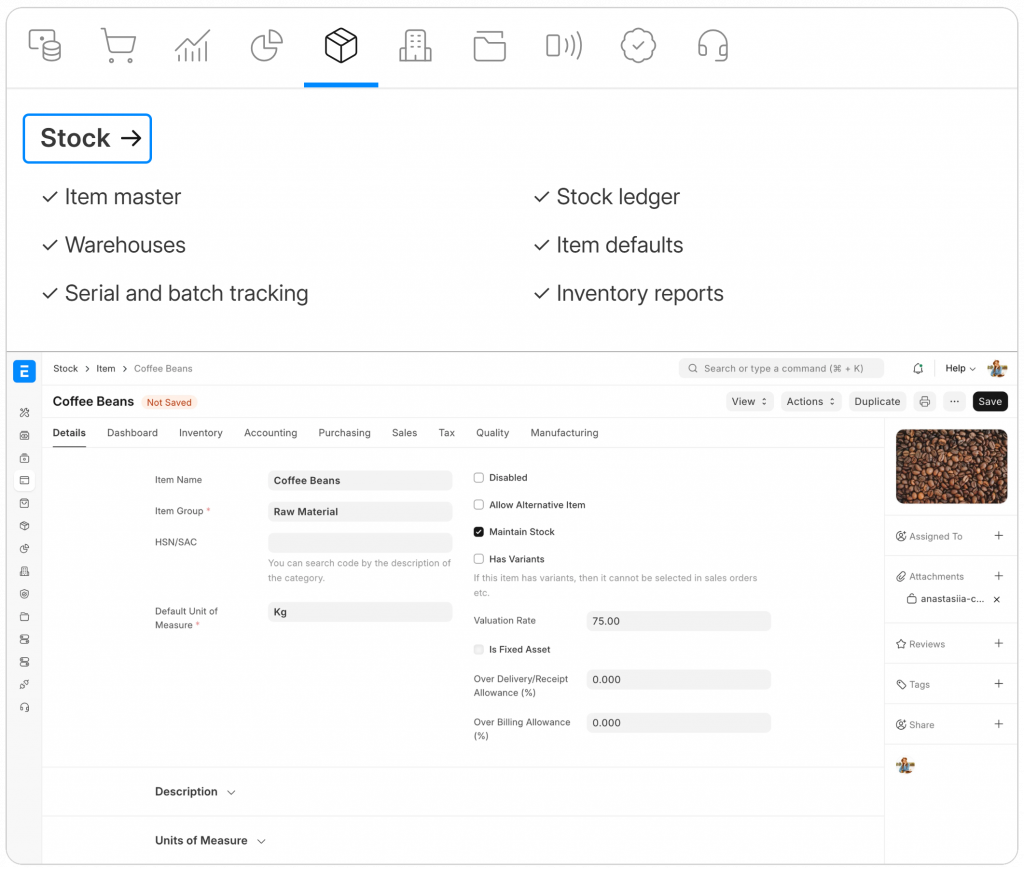Open the three-dots more options menu

955,402
